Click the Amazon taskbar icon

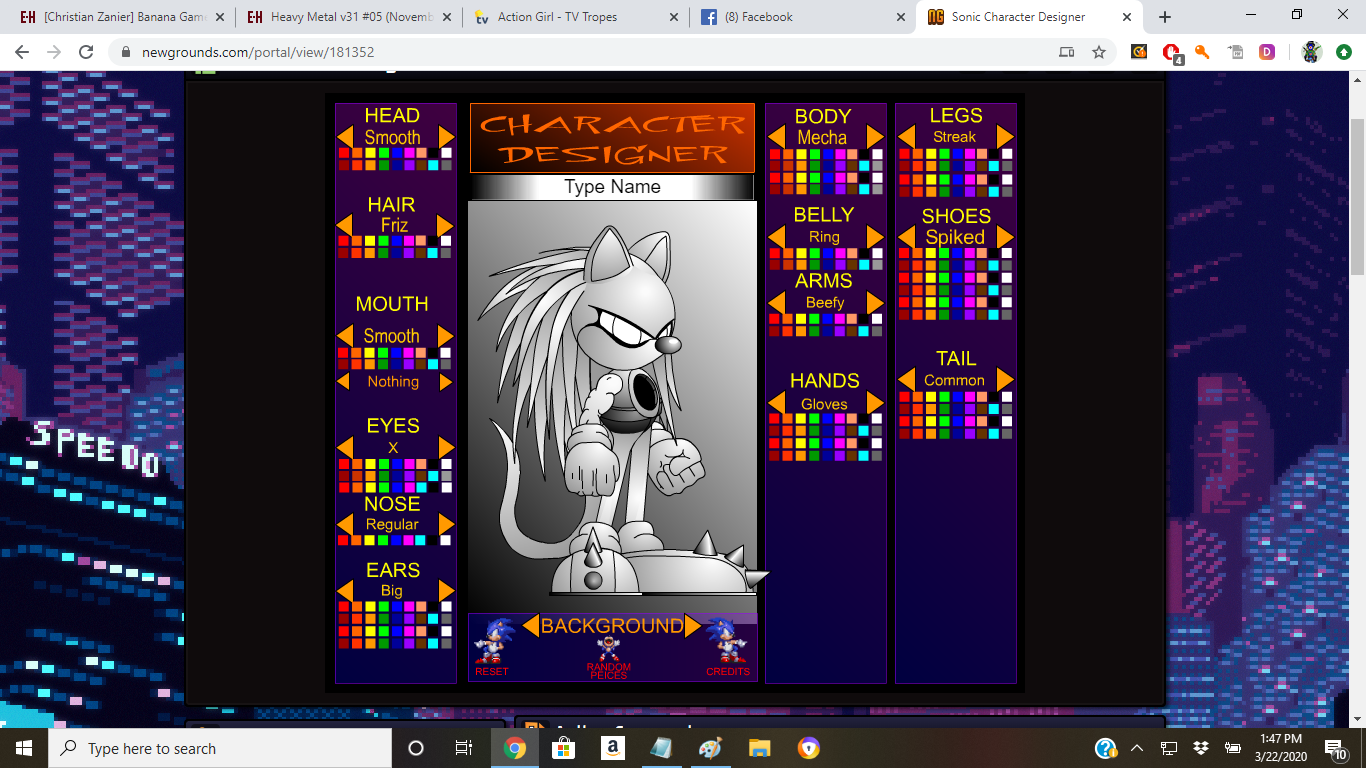613,748
